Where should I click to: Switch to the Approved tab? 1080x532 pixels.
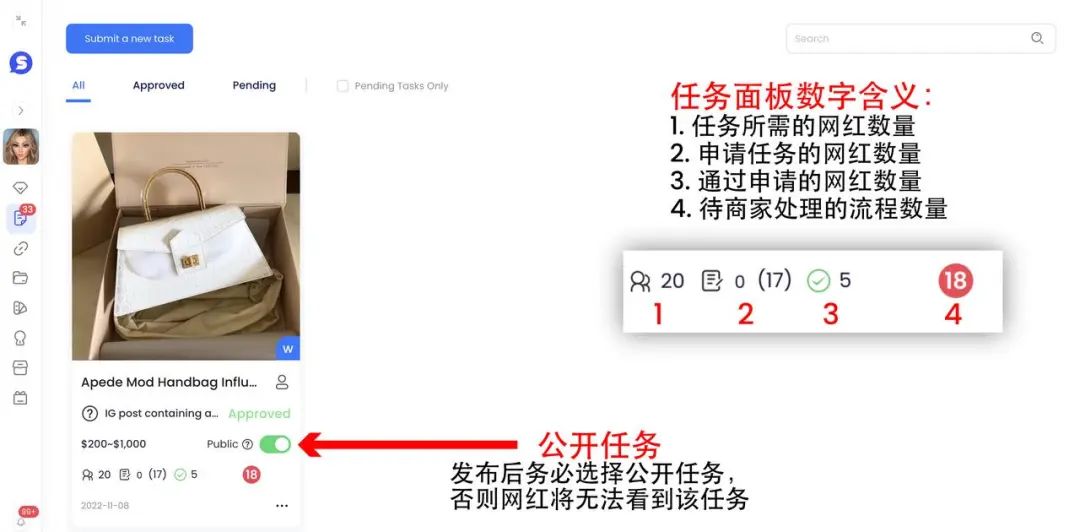coord(158,85)
